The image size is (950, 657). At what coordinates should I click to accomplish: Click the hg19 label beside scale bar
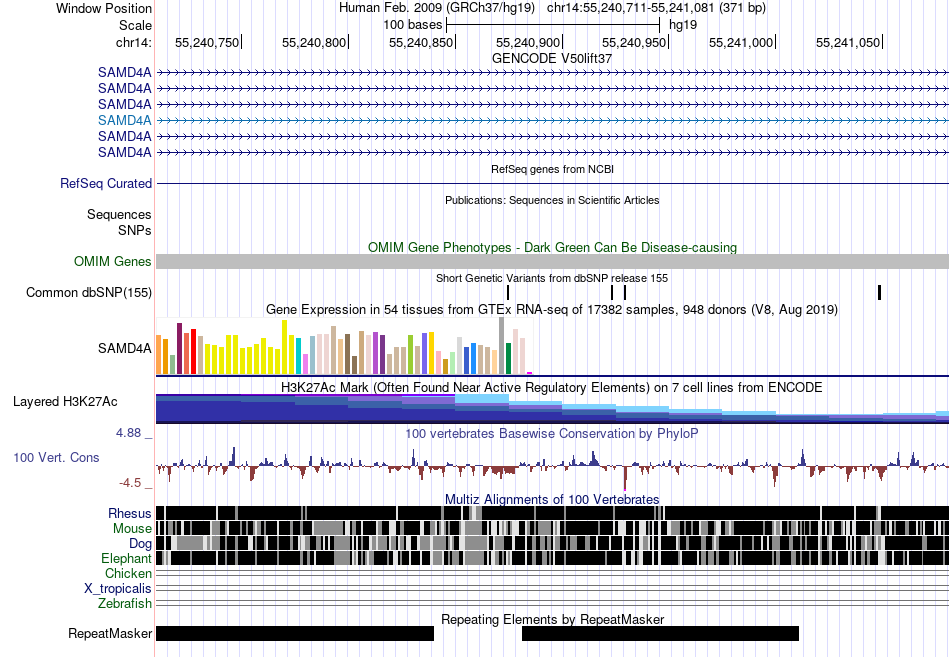point(683,25)
